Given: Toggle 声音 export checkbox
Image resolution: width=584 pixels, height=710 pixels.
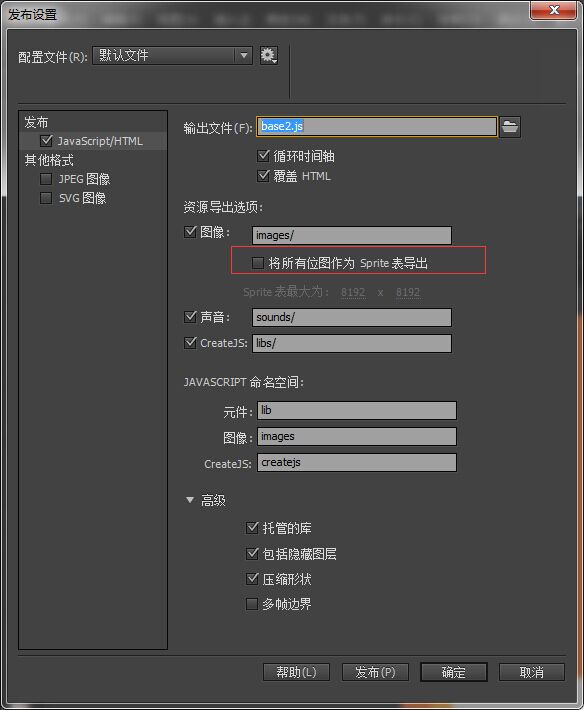Looking at the screenshot, I should coord(190,317).
